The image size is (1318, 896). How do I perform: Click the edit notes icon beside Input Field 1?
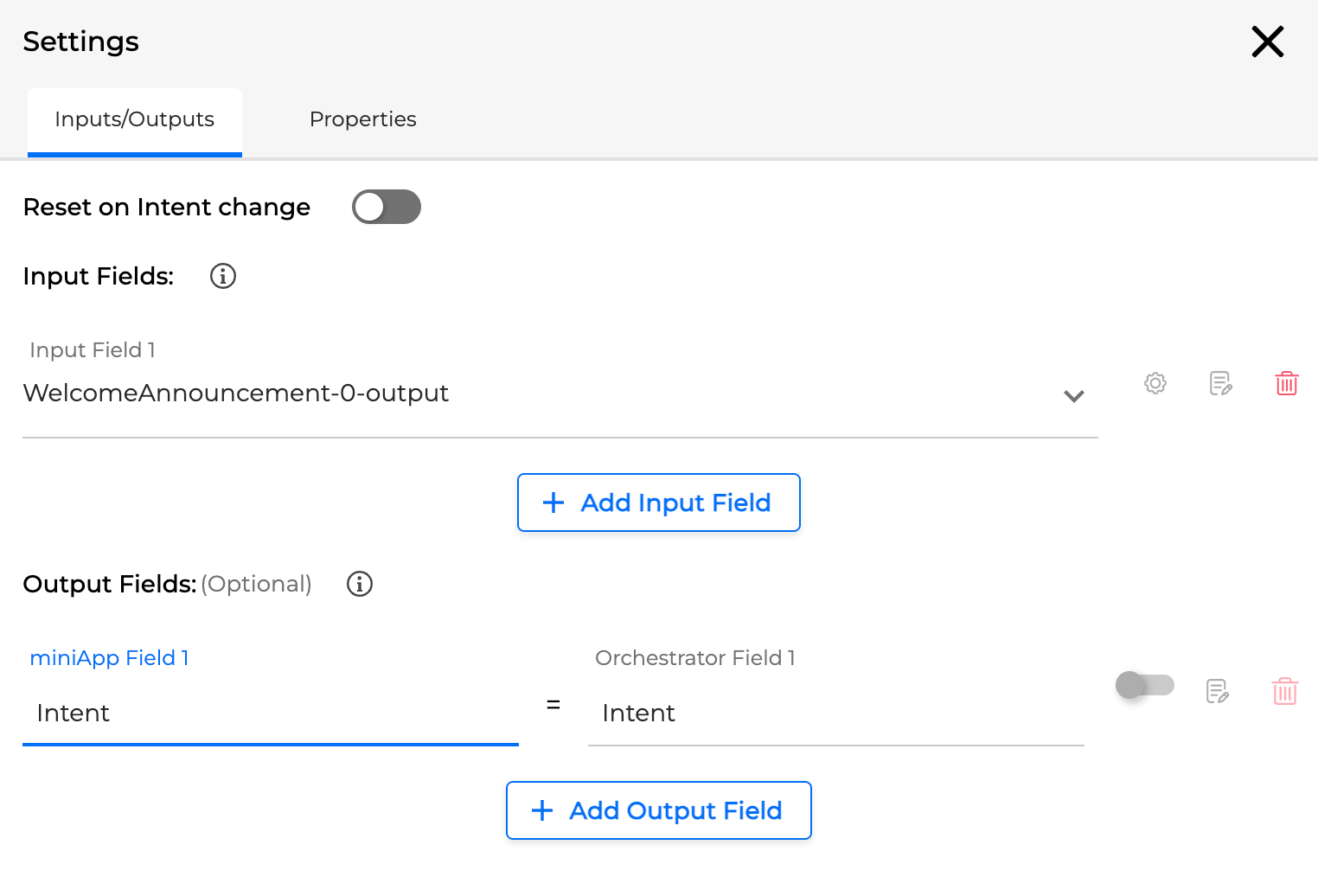1220,383
